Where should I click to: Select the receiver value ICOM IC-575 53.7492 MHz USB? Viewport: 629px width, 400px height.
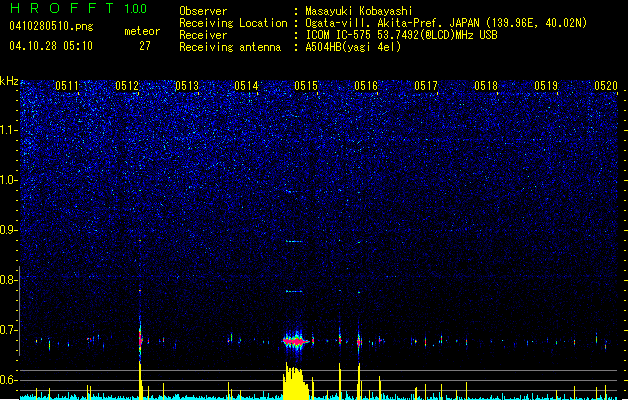coord(401,35)
